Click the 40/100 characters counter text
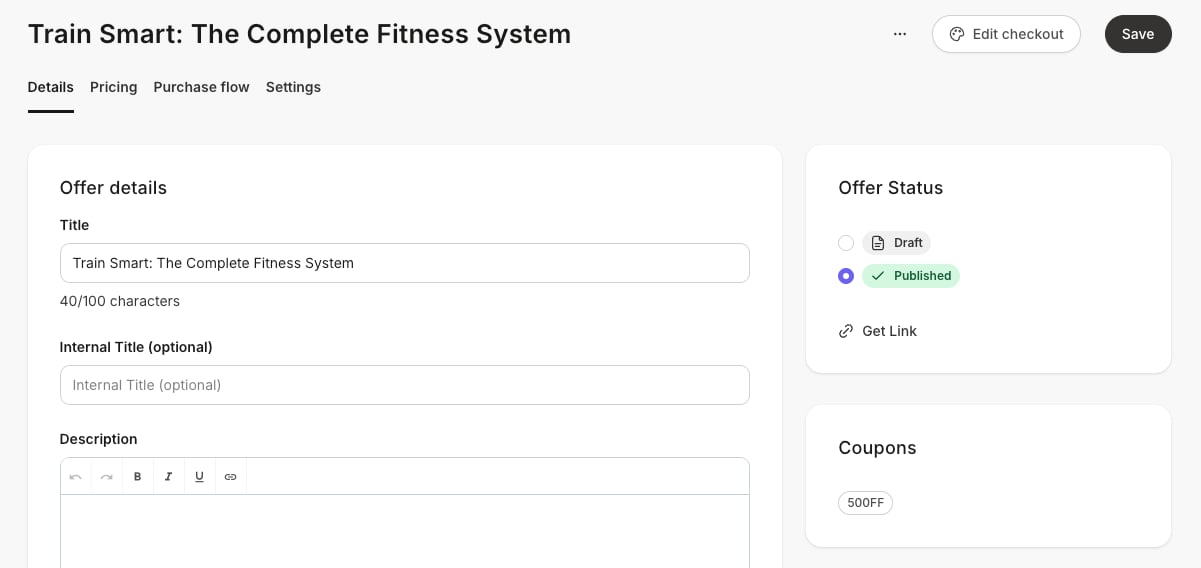Viewport: 1201px width, 568px height. click(x=120, y=301)
